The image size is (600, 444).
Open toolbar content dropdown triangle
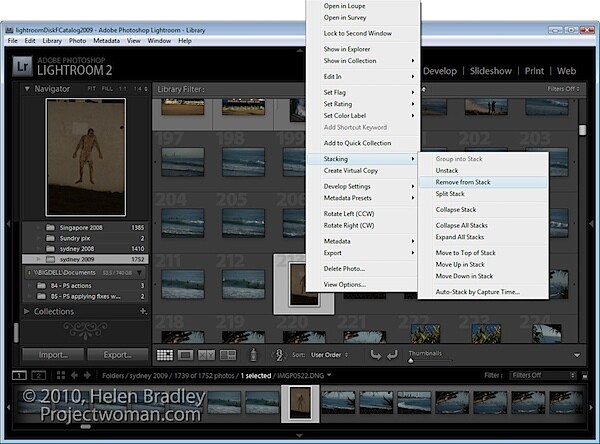click(577, 355)
